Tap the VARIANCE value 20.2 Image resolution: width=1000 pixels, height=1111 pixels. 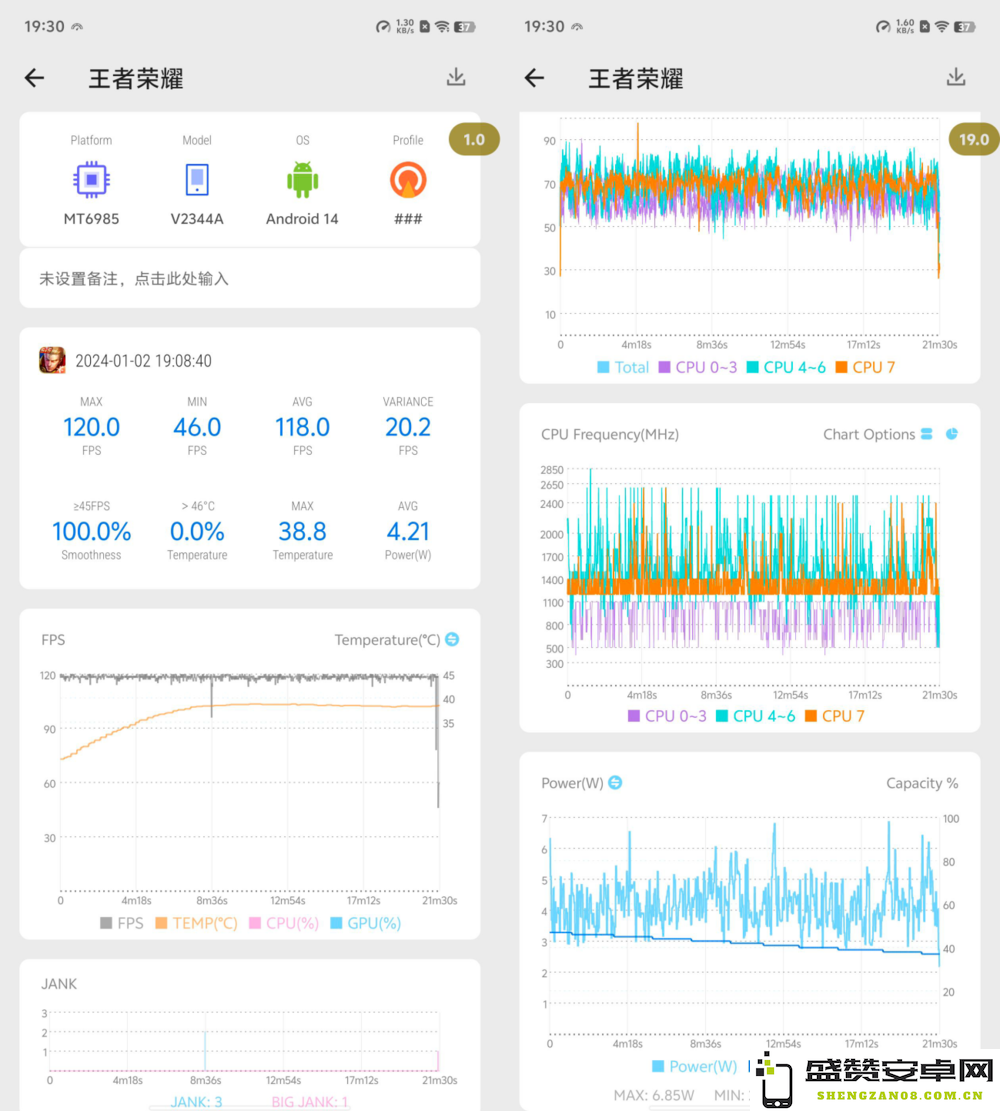(x=408, y=427)
